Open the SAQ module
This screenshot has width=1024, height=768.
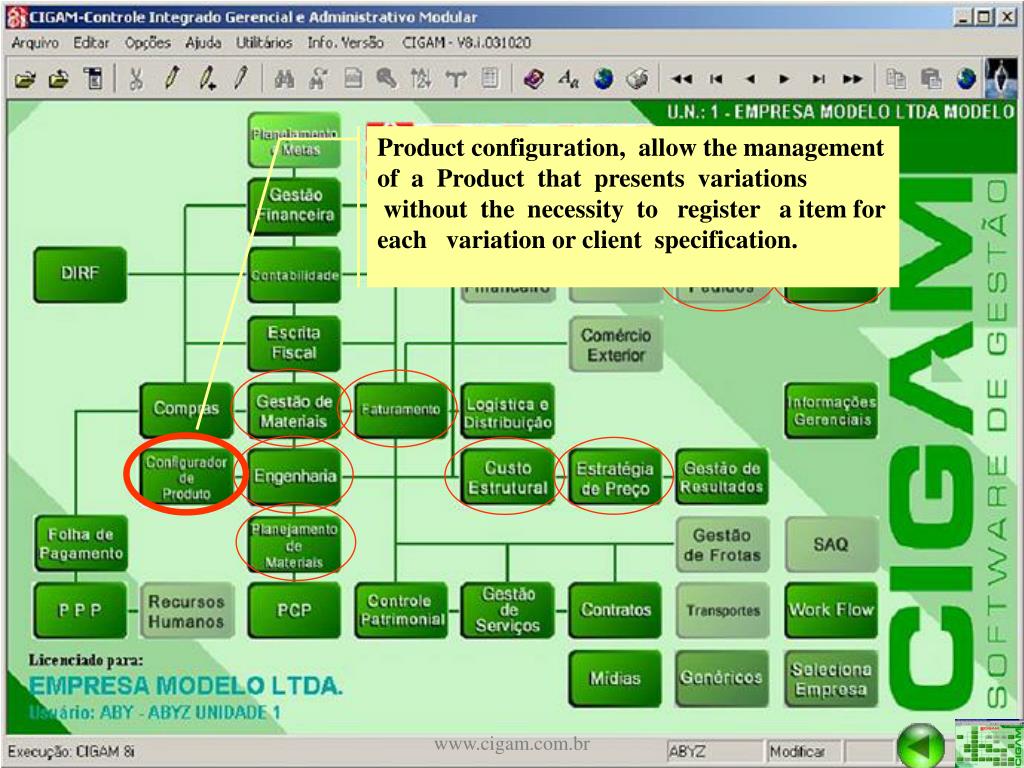click(x=831, y=544)
